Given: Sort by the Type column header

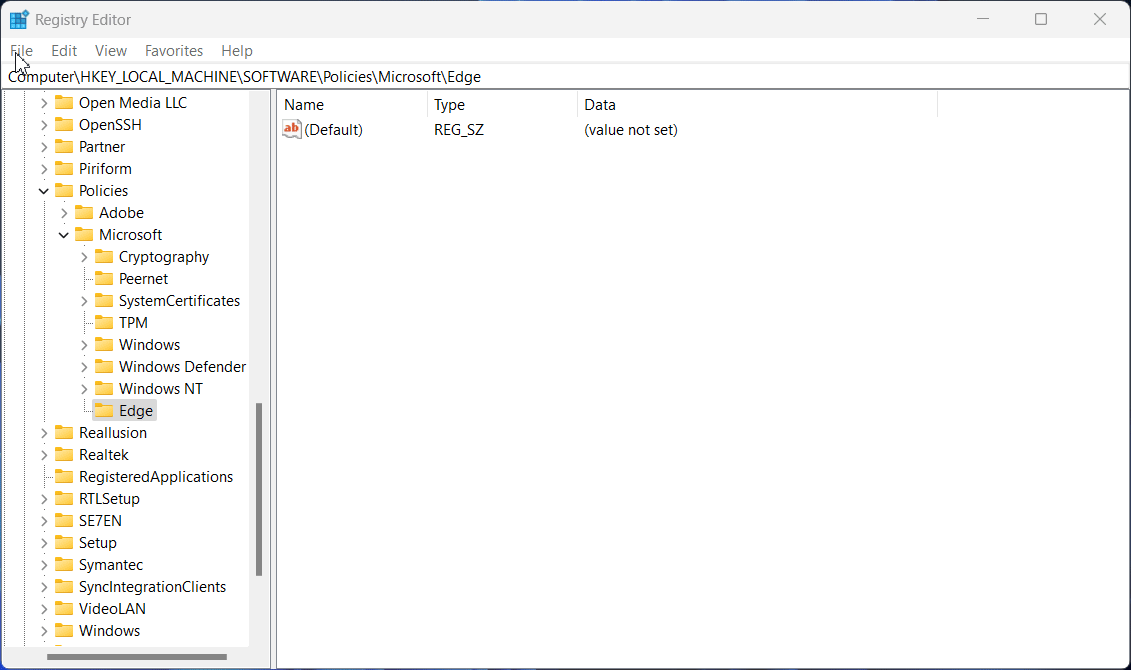Looking at the screenshot, I should coord(503,105).
